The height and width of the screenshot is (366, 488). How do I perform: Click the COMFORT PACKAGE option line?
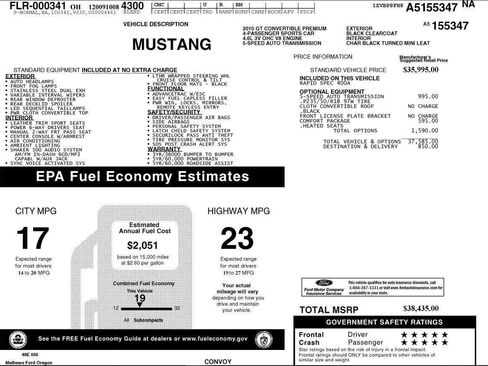pos(325,121)
